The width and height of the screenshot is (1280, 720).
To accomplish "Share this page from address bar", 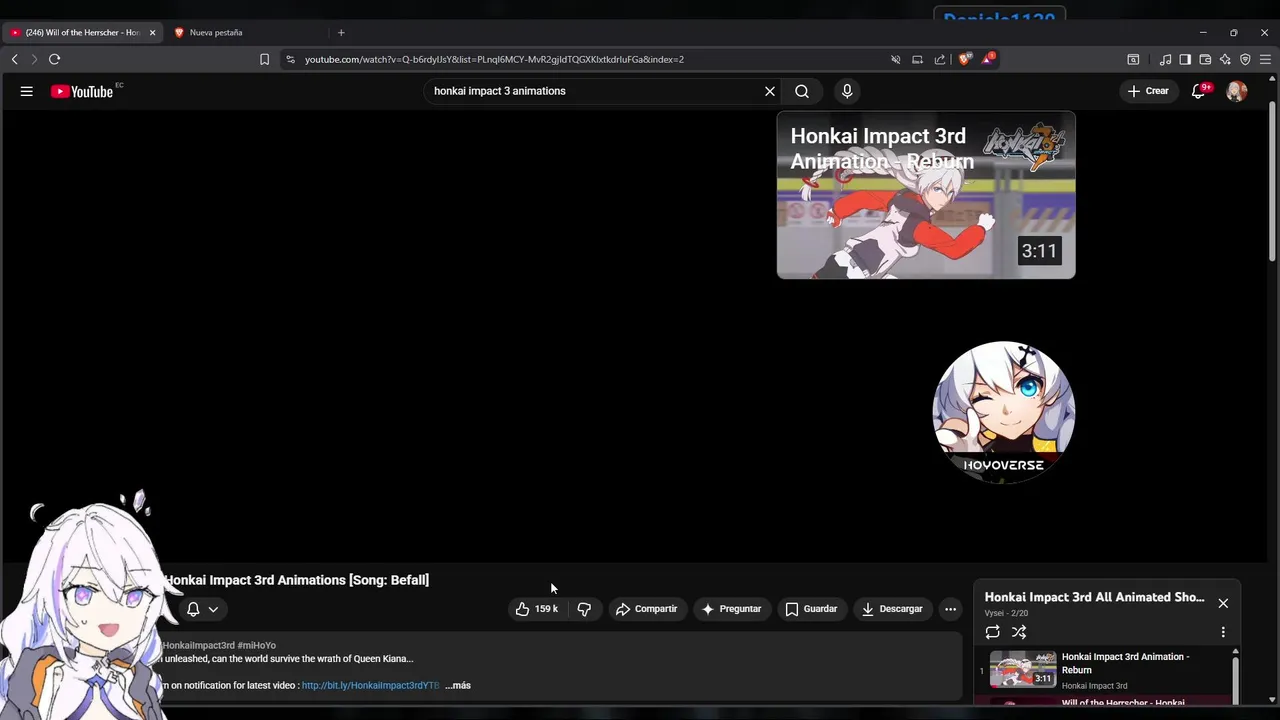I will (940, 59).
